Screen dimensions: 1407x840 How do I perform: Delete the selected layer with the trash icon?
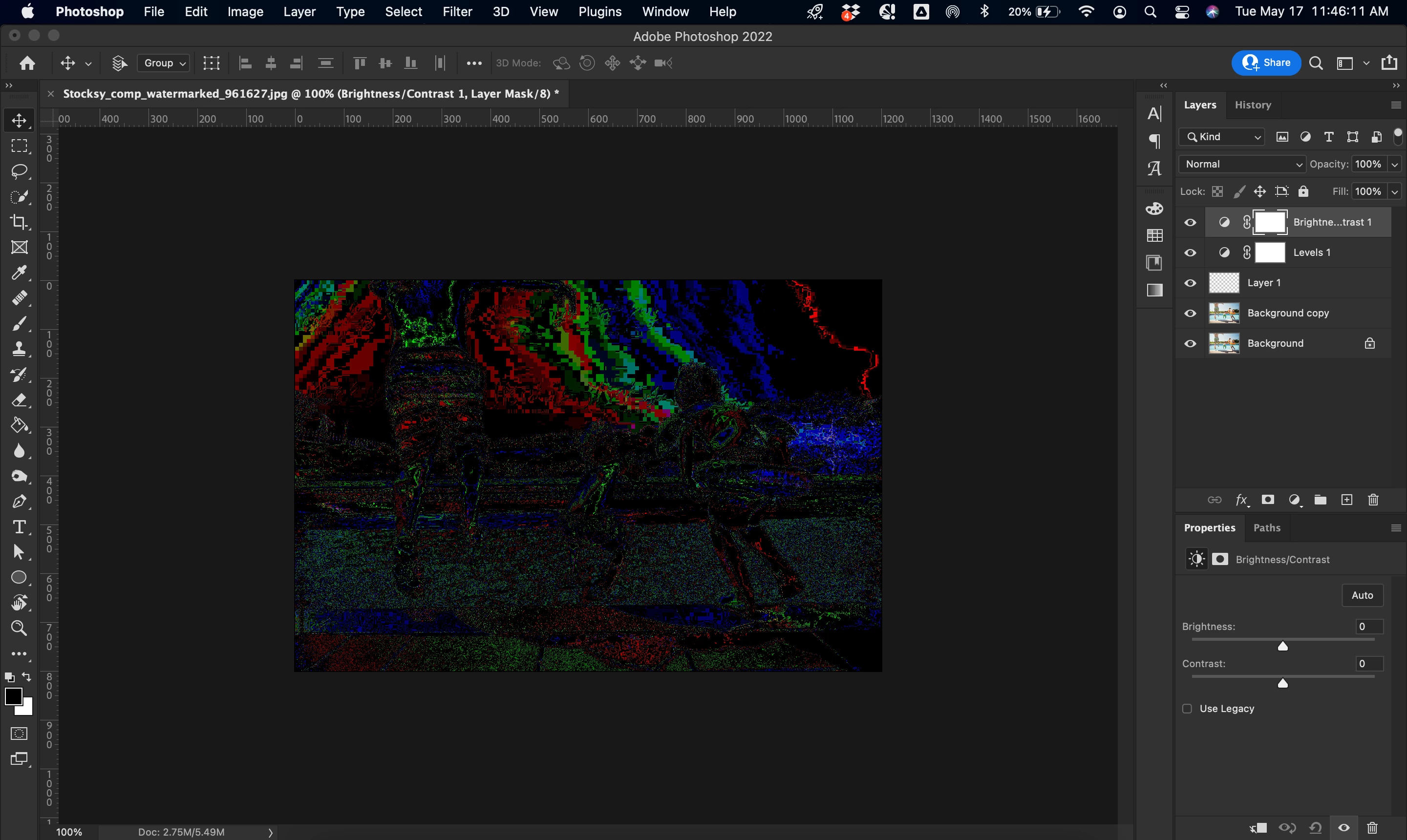click(x=1373, y=500)
